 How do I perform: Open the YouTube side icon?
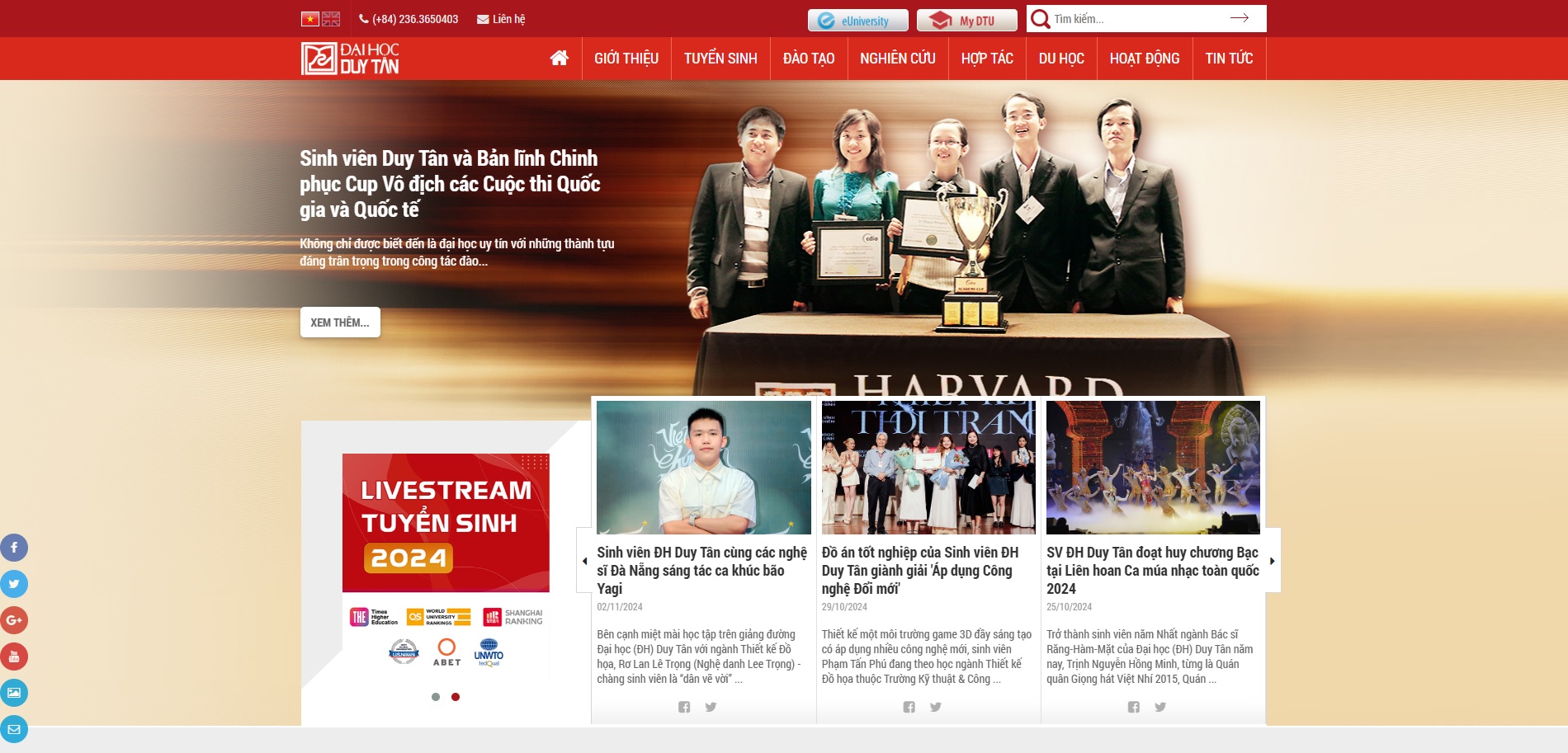14,657
